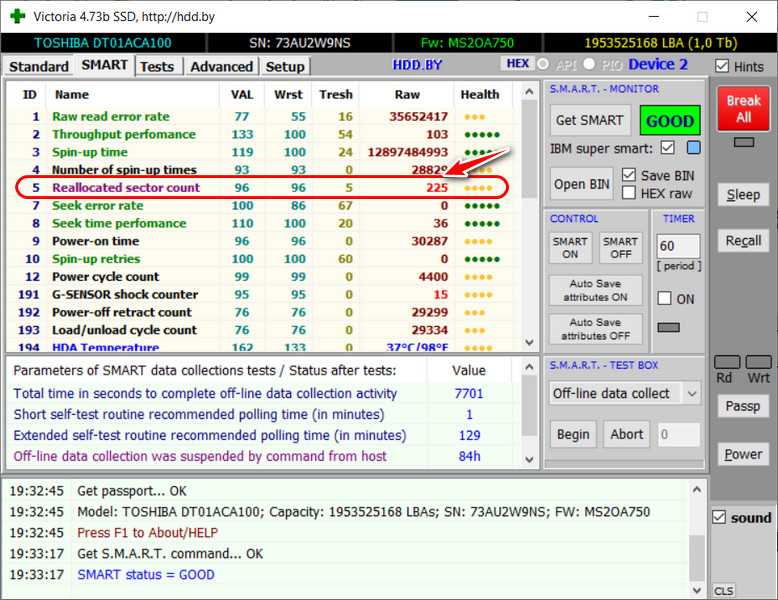Screen dimensions: 778x600
Task: Click the Recall button
Action: [743, 241]
